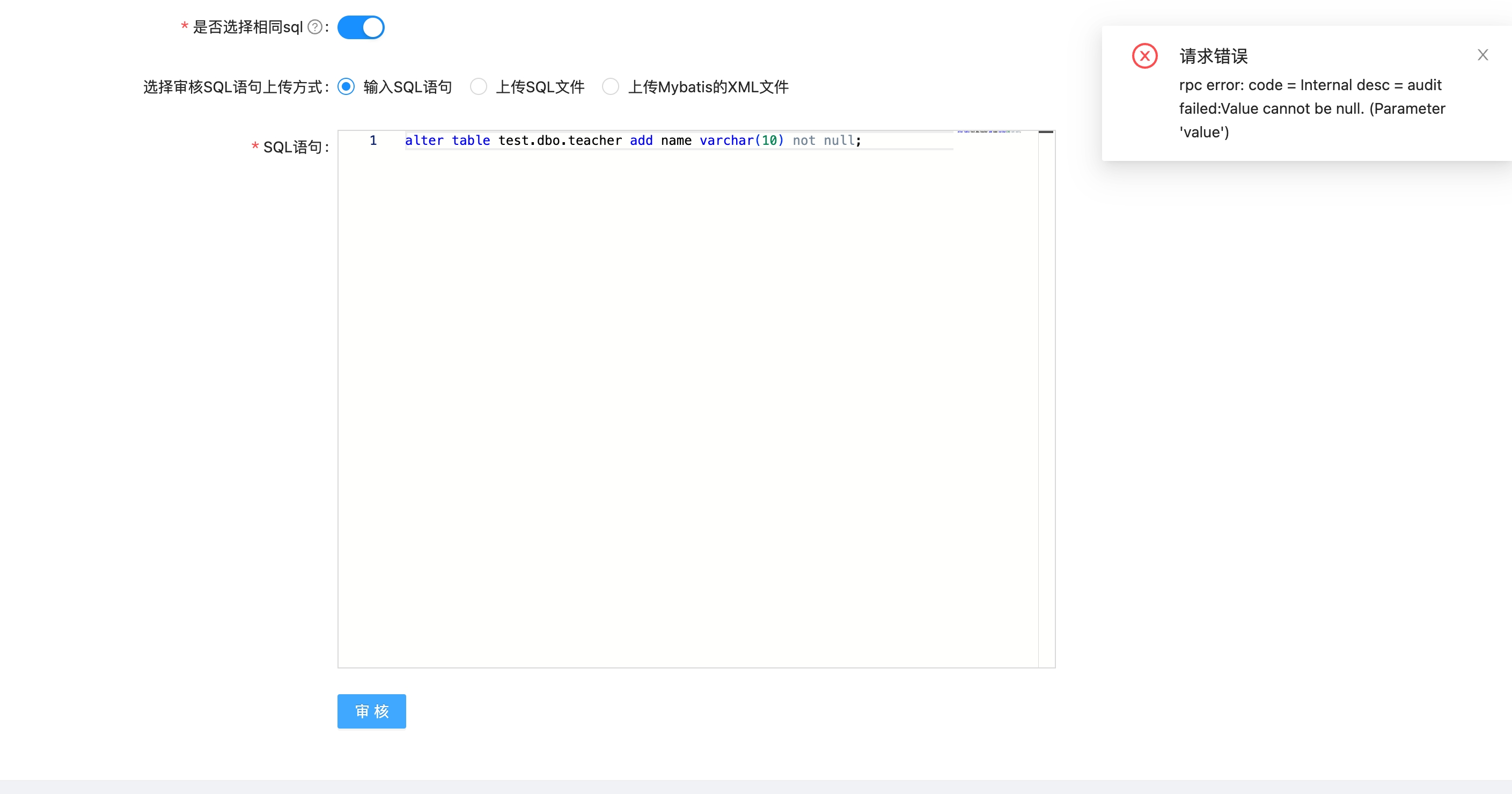1512x794 pixels.
Task: Select the 上传Mybatis的XML文件 option
Action: point(611,86)
